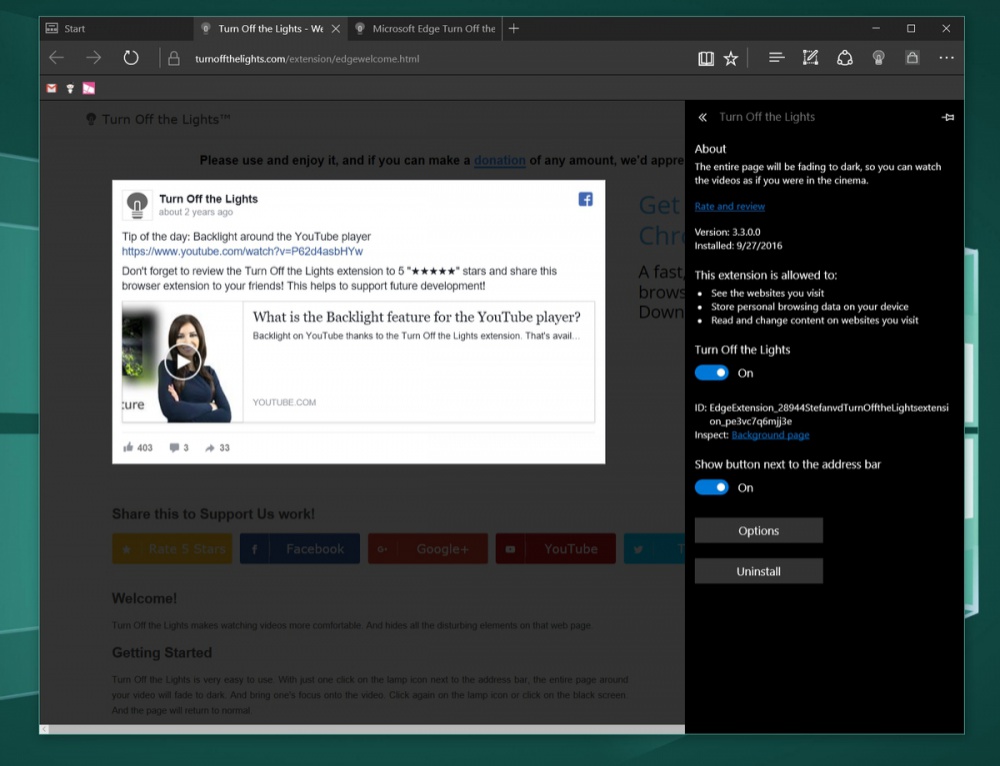Select the Turn Off the Lights - We tab
The image size is (1000, 766).
[x=270, y=29]
